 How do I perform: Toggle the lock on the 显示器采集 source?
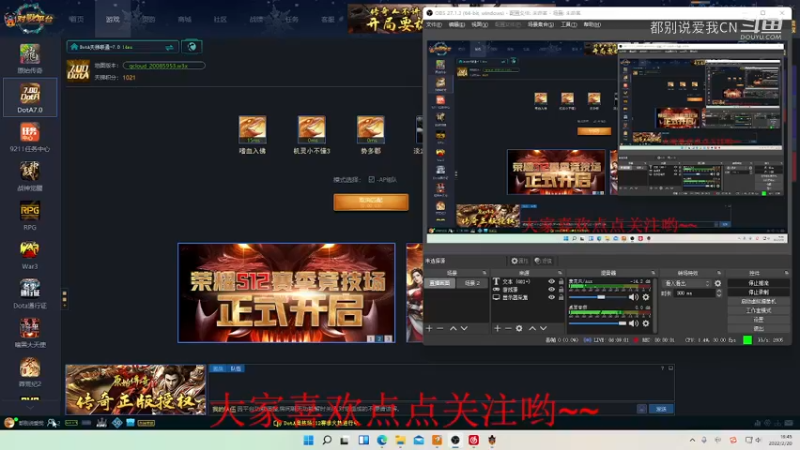click(x=561, y=297)
